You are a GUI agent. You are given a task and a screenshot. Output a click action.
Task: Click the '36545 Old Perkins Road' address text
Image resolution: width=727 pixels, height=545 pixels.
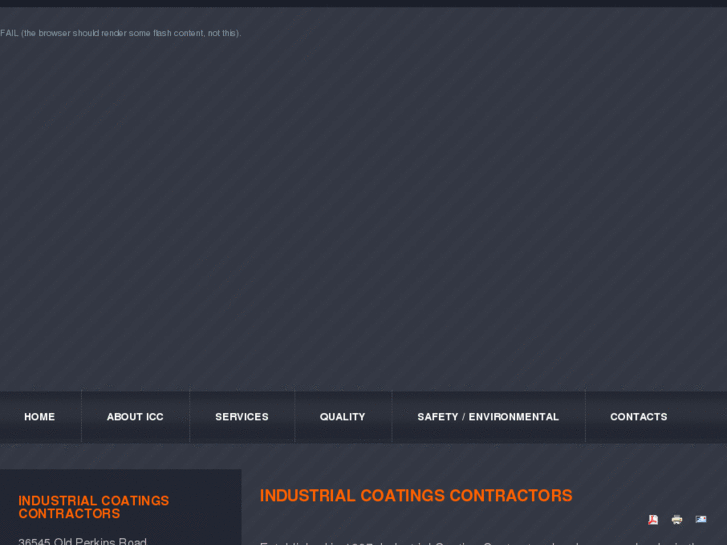[83, 541]
